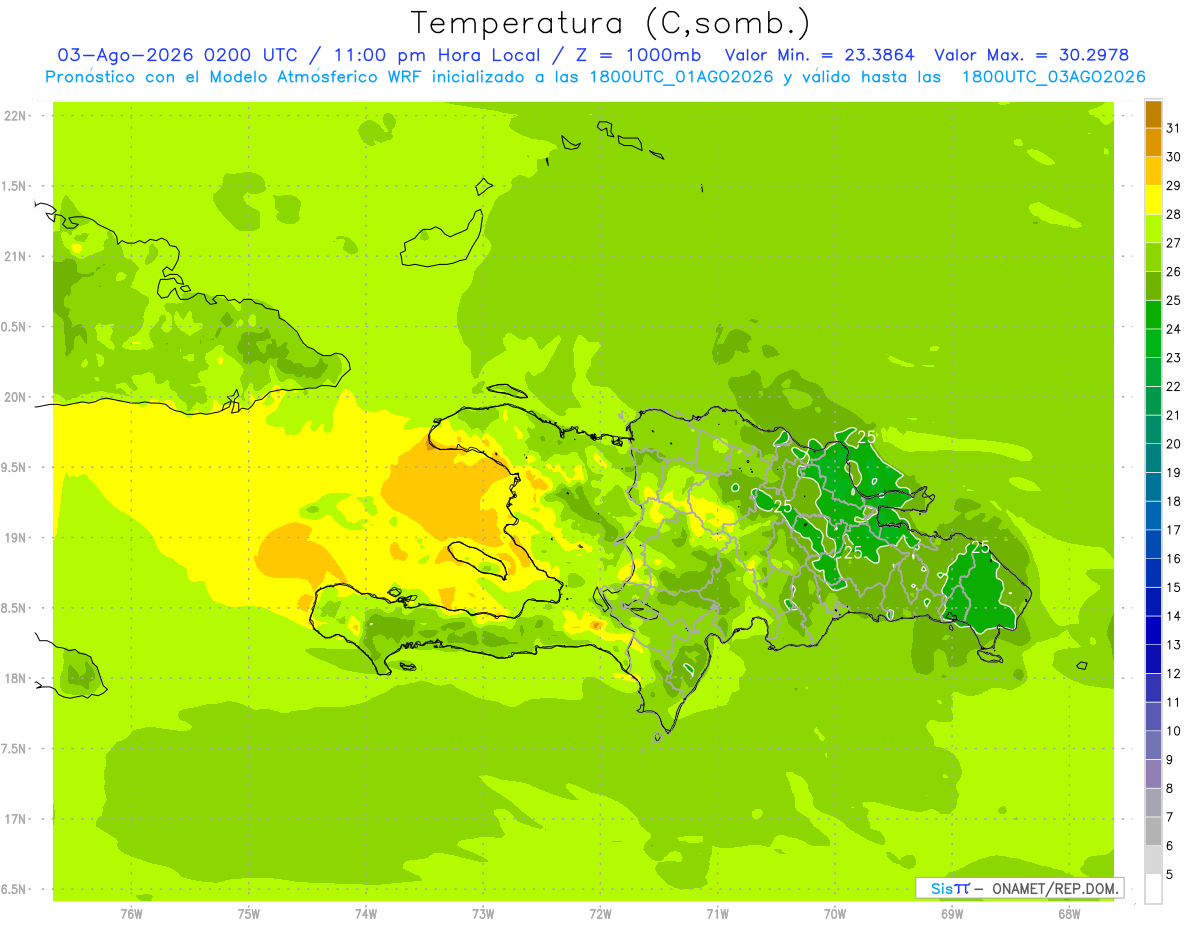This screenshot has width=1200, height=927.
Task: Click the 'Temperatura (C,somb.)' map title
Action: click(611, 23)
